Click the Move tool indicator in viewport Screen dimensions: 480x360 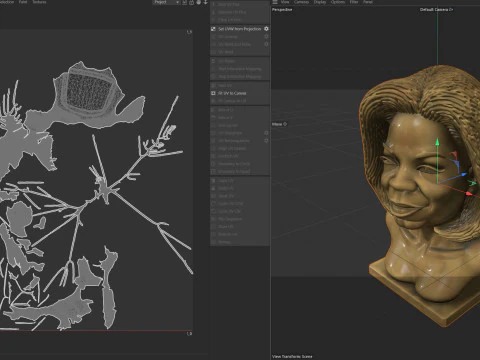click(x=279, y=124)
